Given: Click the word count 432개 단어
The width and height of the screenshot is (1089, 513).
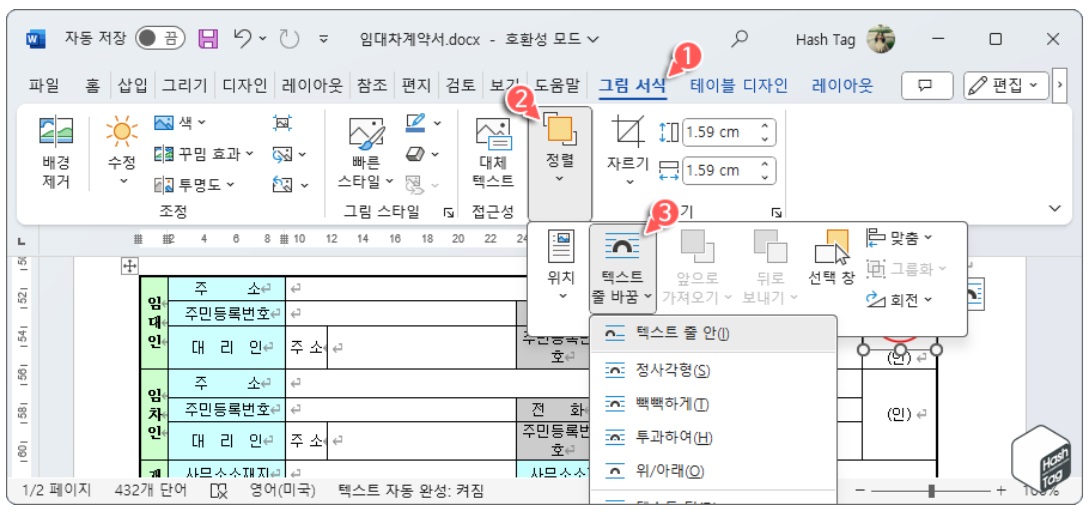Looking at the screenshot, I should click(151, 491).
